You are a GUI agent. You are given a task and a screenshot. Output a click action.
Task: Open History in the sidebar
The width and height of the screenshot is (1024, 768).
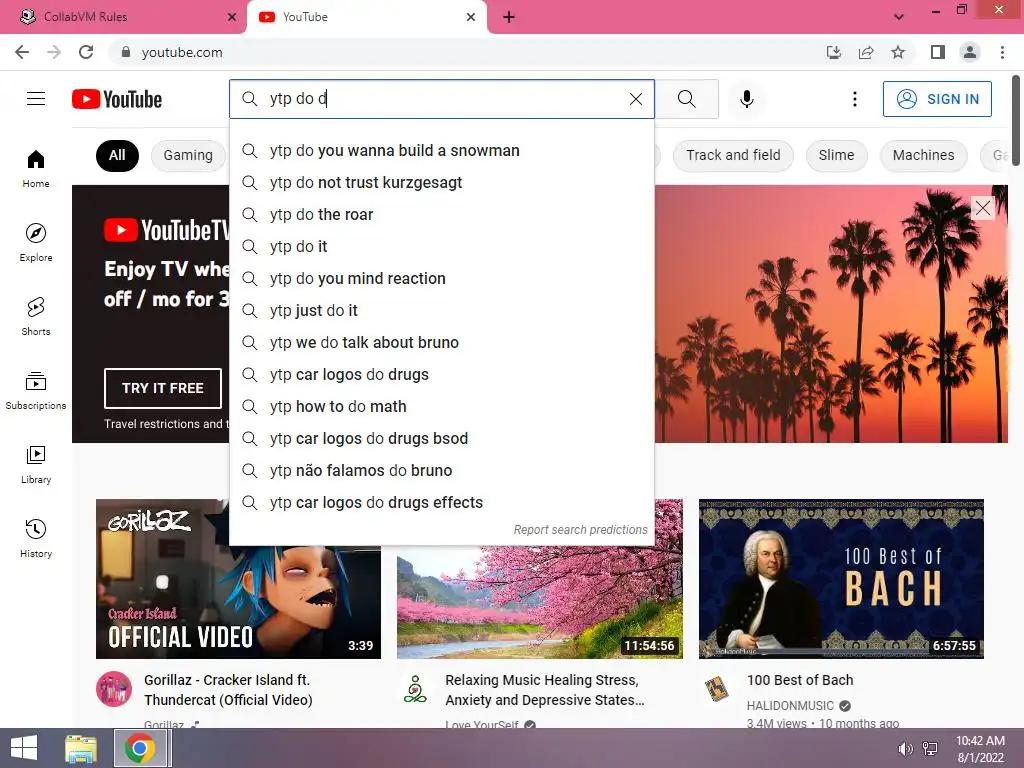coord(36,538)
